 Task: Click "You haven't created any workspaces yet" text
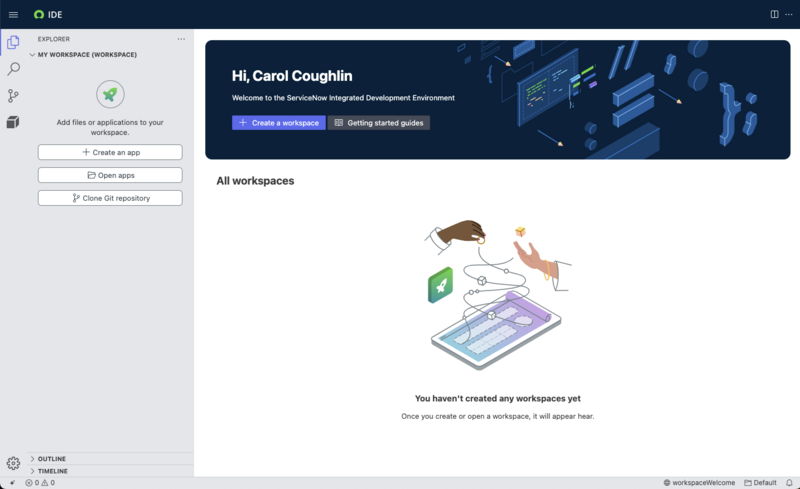coord(497,398)
